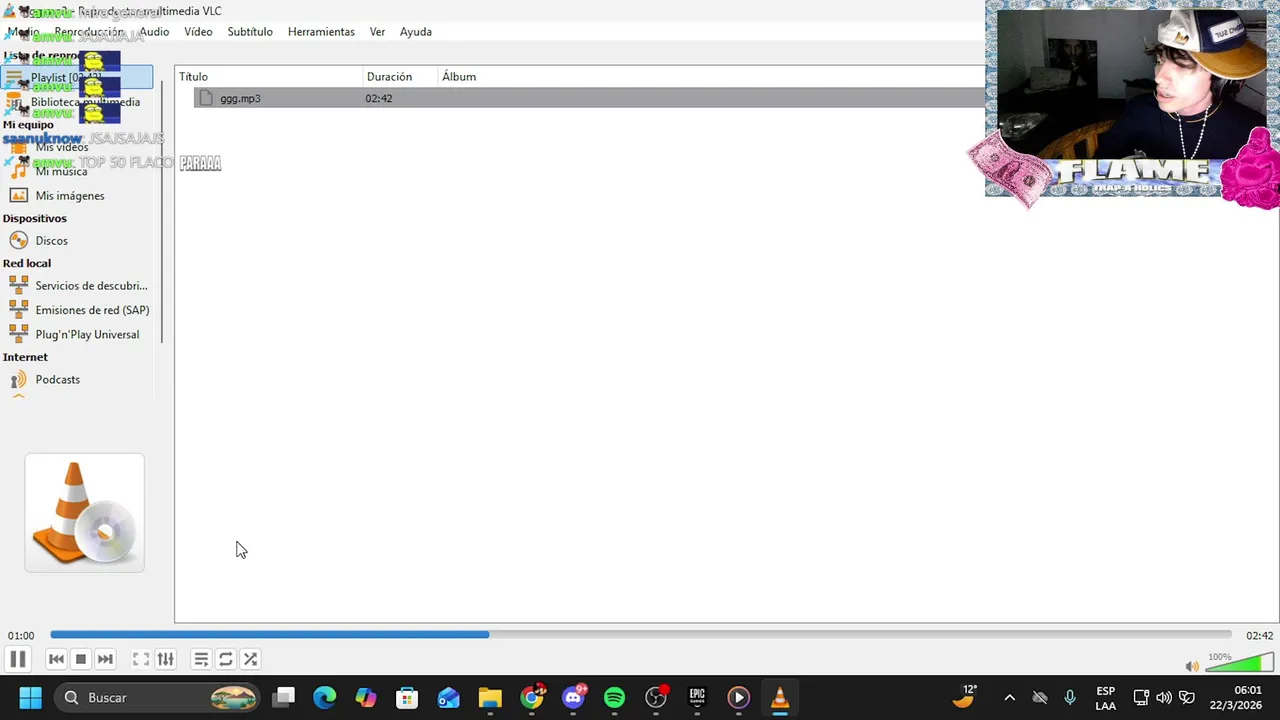This screenshot has height=720, width=1280.
Task: Click the 02:42 duration of ggg.mp3
Action: point(379,98)
